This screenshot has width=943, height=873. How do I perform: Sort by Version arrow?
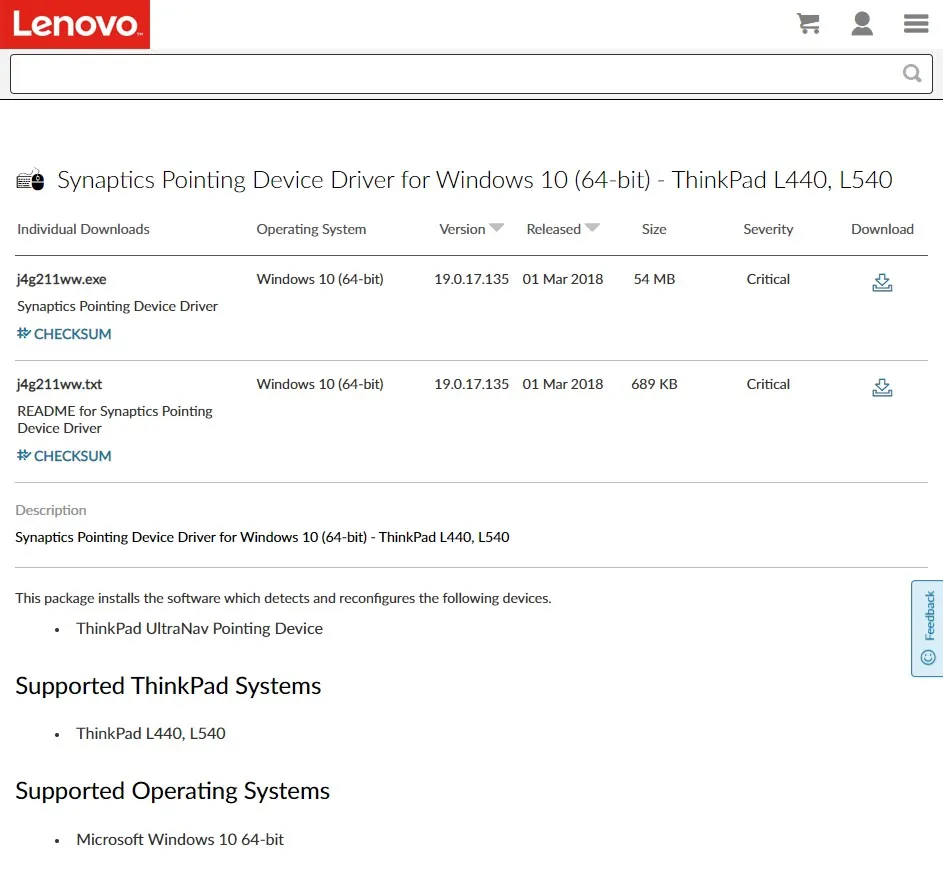click(x=496, y=228)
